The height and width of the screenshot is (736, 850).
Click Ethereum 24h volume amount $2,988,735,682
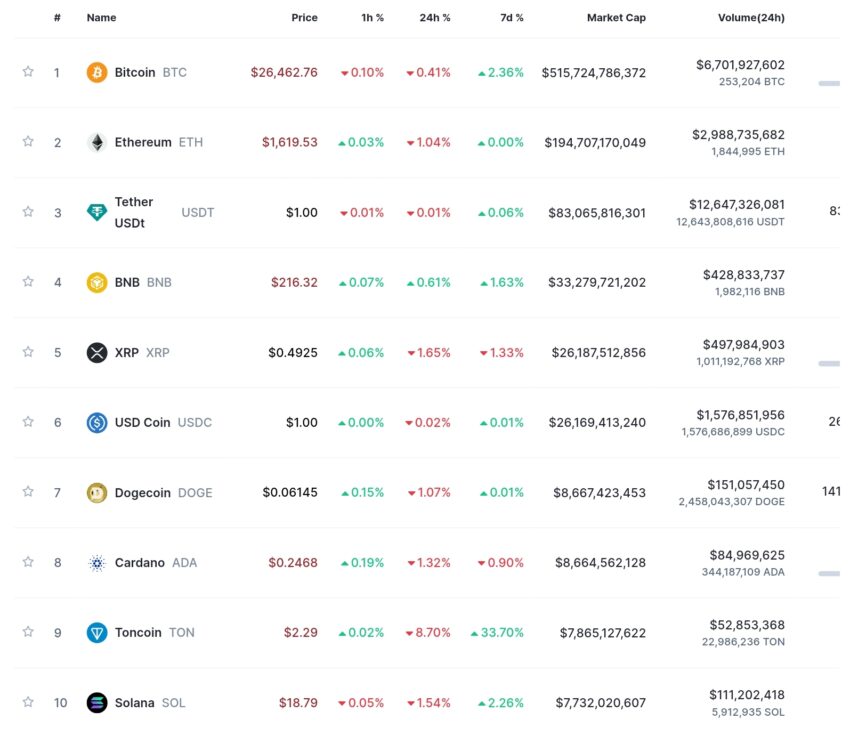click(x=738, y=134)
